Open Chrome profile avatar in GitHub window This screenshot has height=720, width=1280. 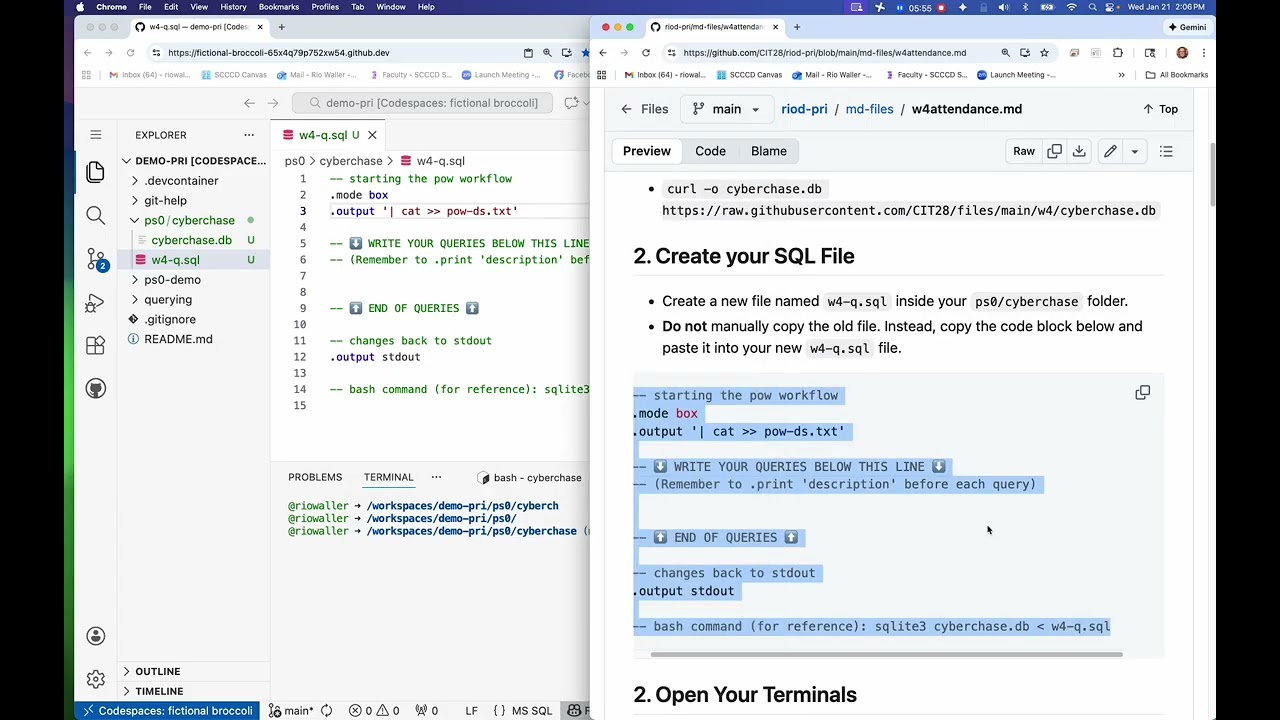(x=1182, y=52)
